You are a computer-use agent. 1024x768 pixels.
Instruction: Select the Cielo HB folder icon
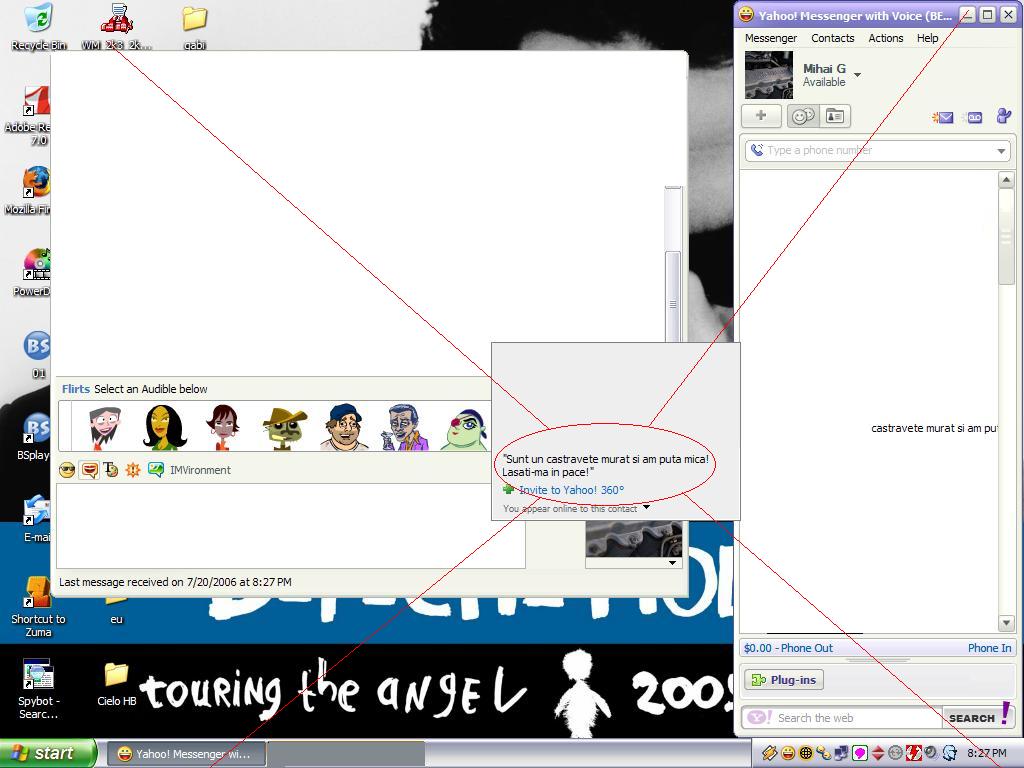pyautogui.click(x=116, y=684)
